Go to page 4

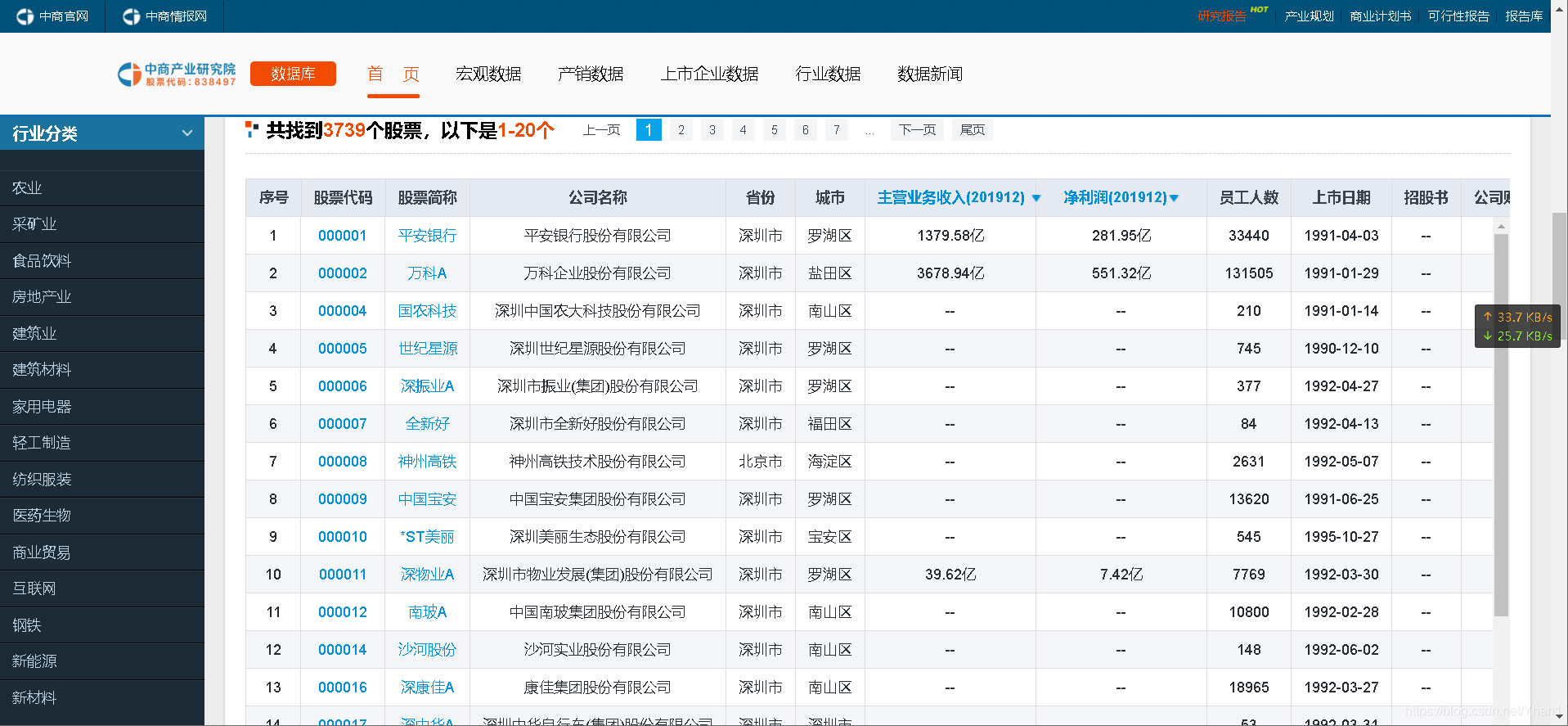pos(743,130)
